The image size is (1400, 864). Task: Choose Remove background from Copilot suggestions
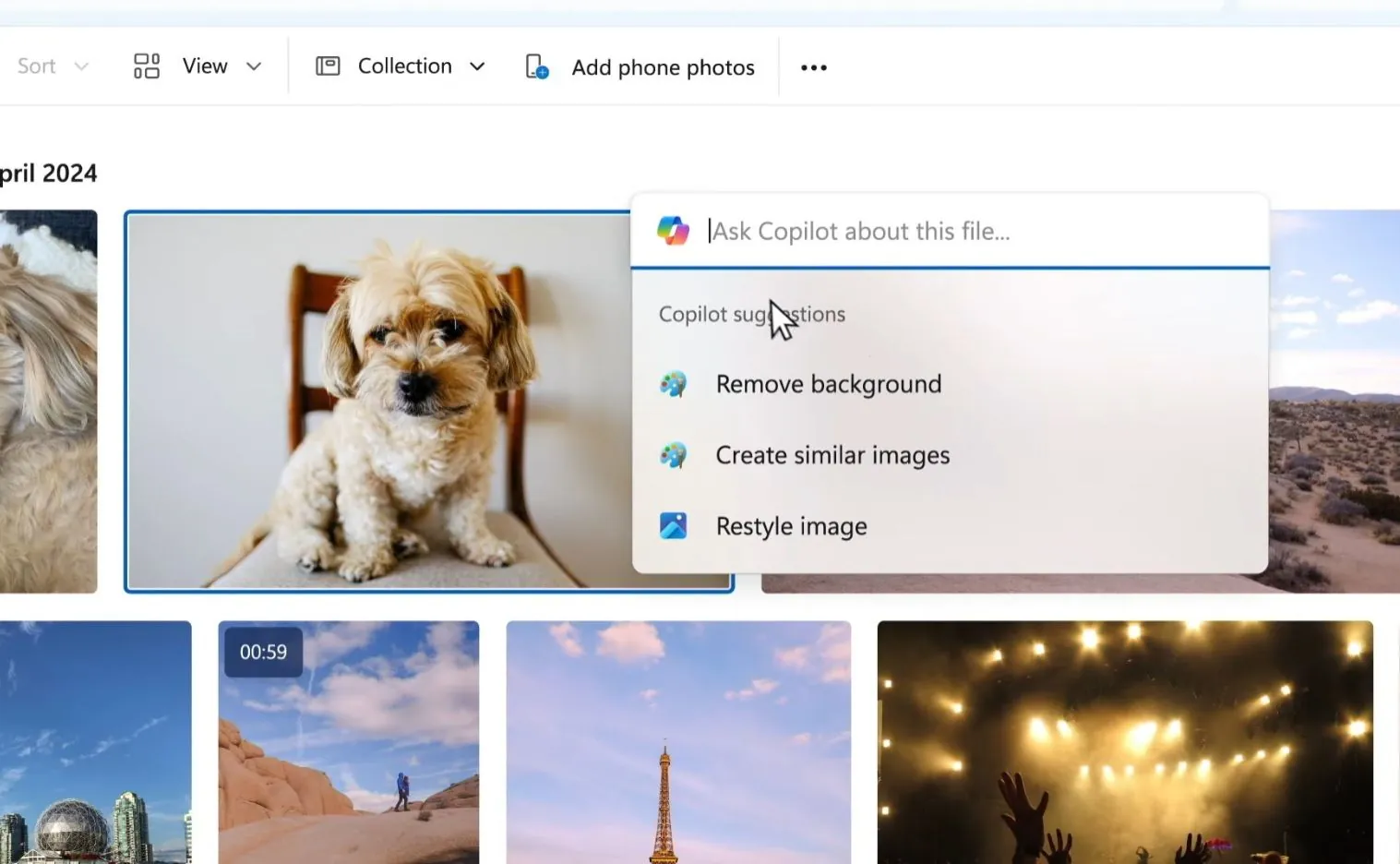[x=828, y=383]
